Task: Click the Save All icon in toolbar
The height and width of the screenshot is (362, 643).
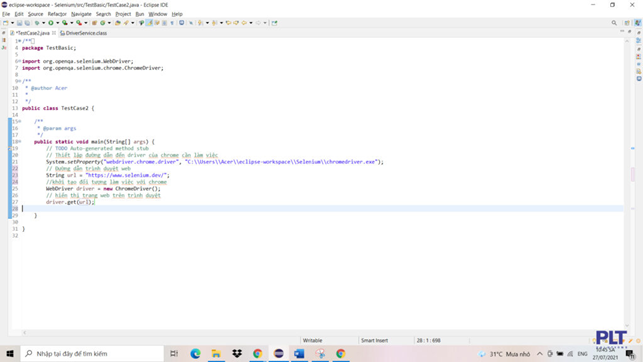Action: [27, 23]
